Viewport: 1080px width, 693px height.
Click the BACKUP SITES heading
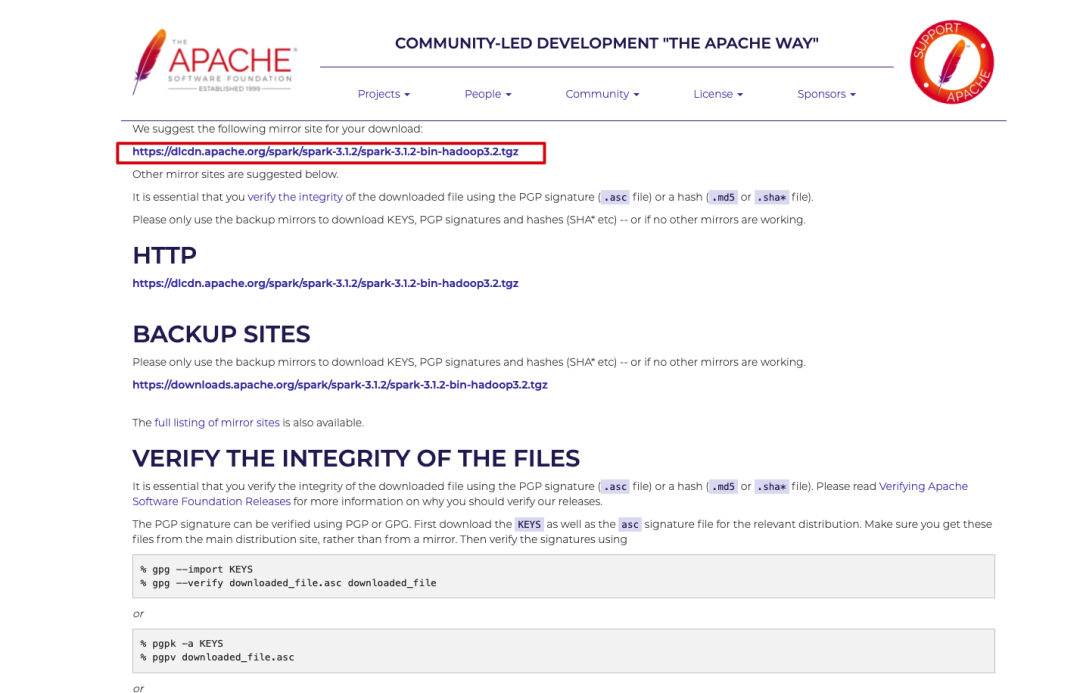[221, 334]
